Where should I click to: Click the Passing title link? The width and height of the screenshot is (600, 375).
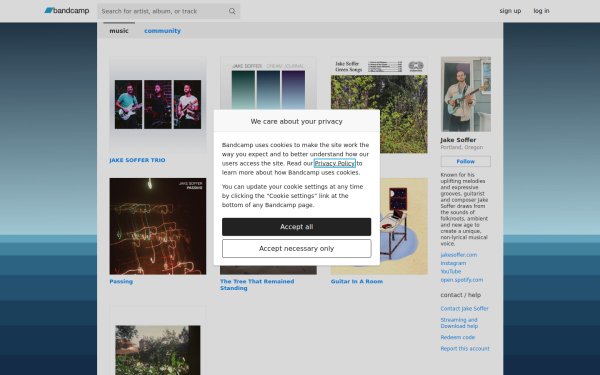(121, 281)
